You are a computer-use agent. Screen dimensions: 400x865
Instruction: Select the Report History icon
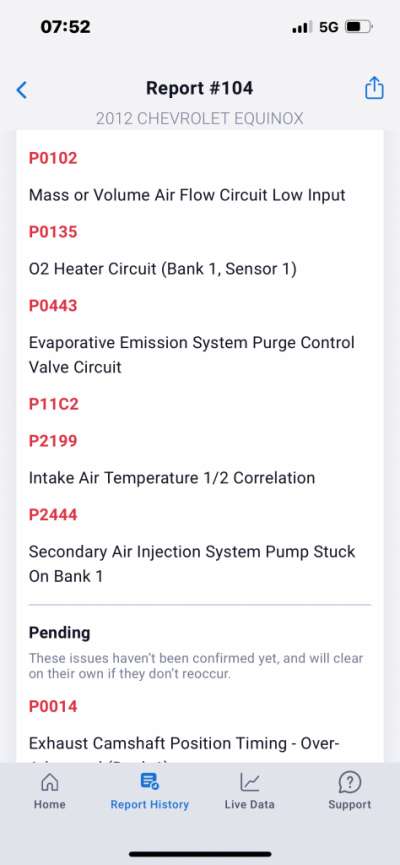click(x=150, y=781)
